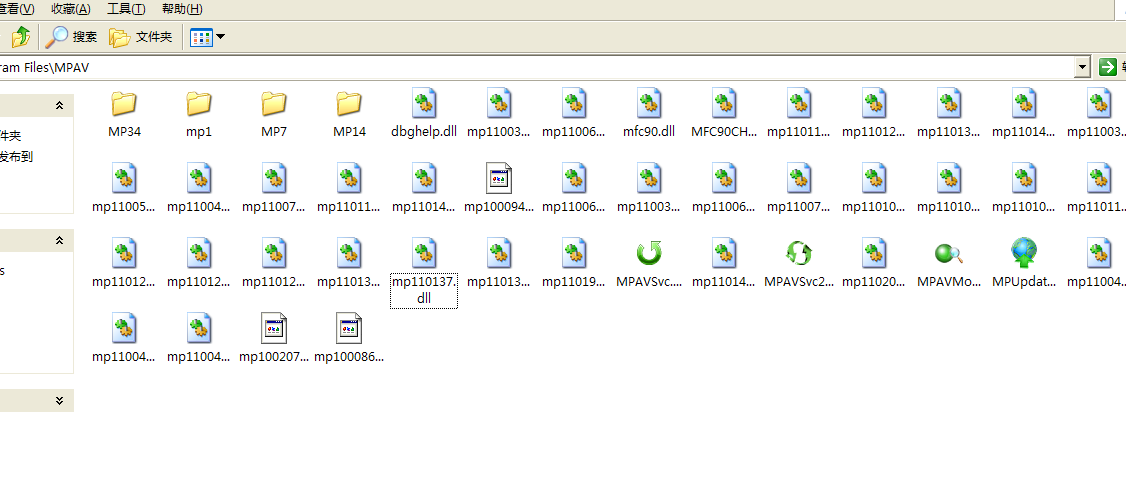Open the MP34 folder
This screenshot has height=481, width=1126.
coord(124,104)
